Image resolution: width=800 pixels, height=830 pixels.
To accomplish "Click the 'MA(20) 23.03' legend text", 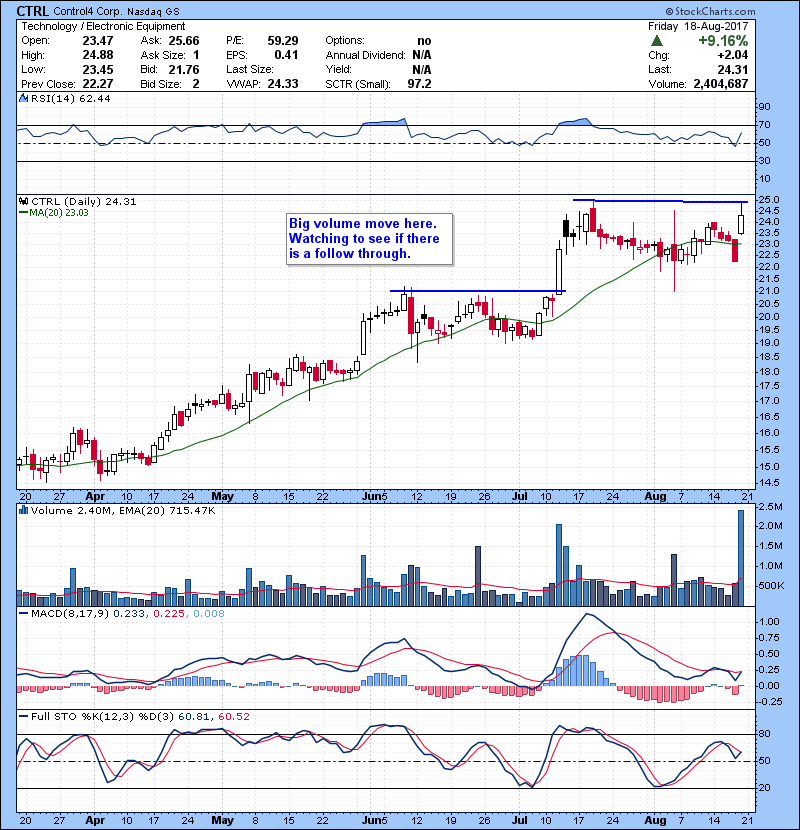I will (59, 213).
